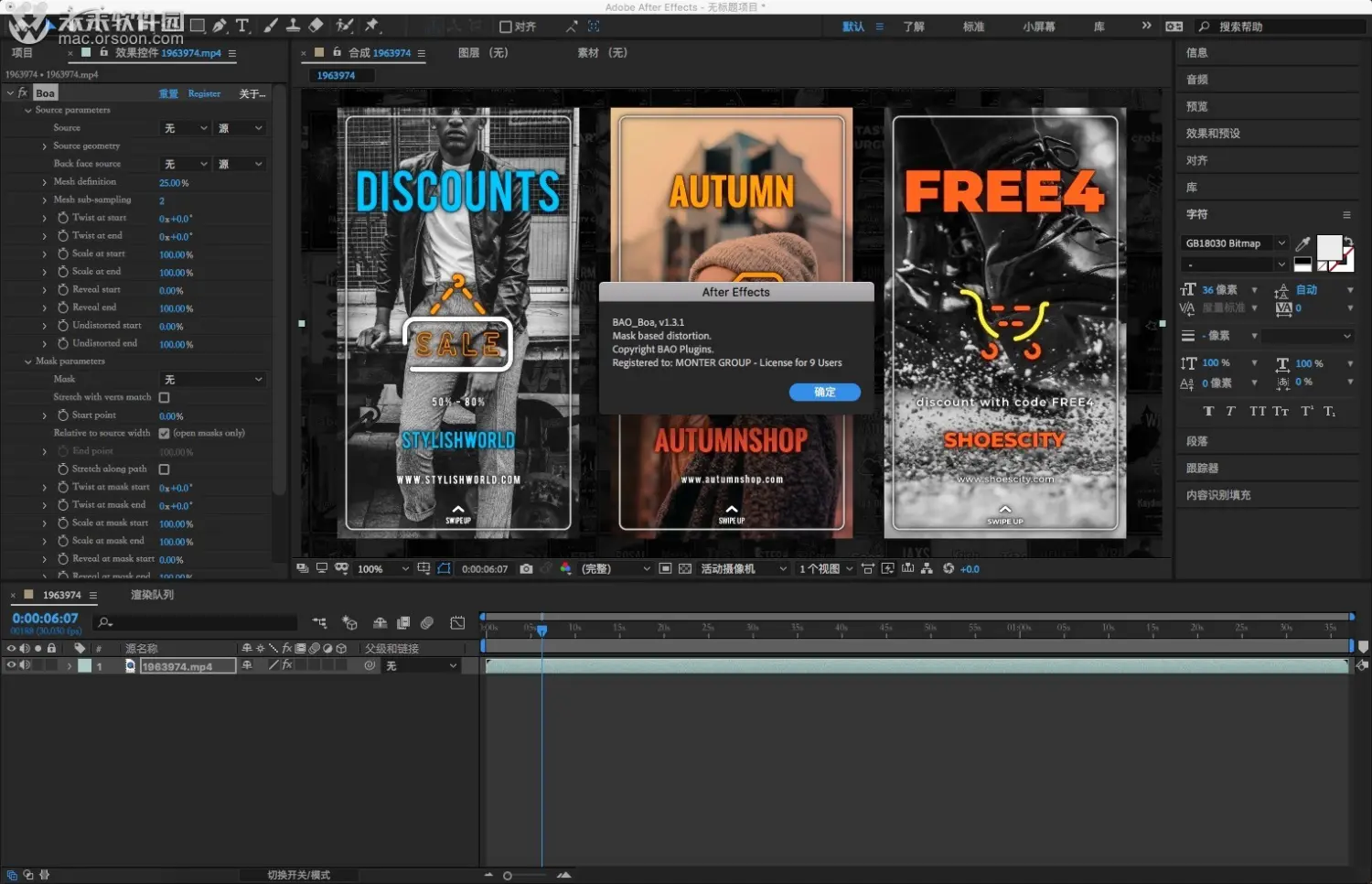Open the Back face source dropdown
This screenshot has height=884, width=1372.
tap(186, 165)
